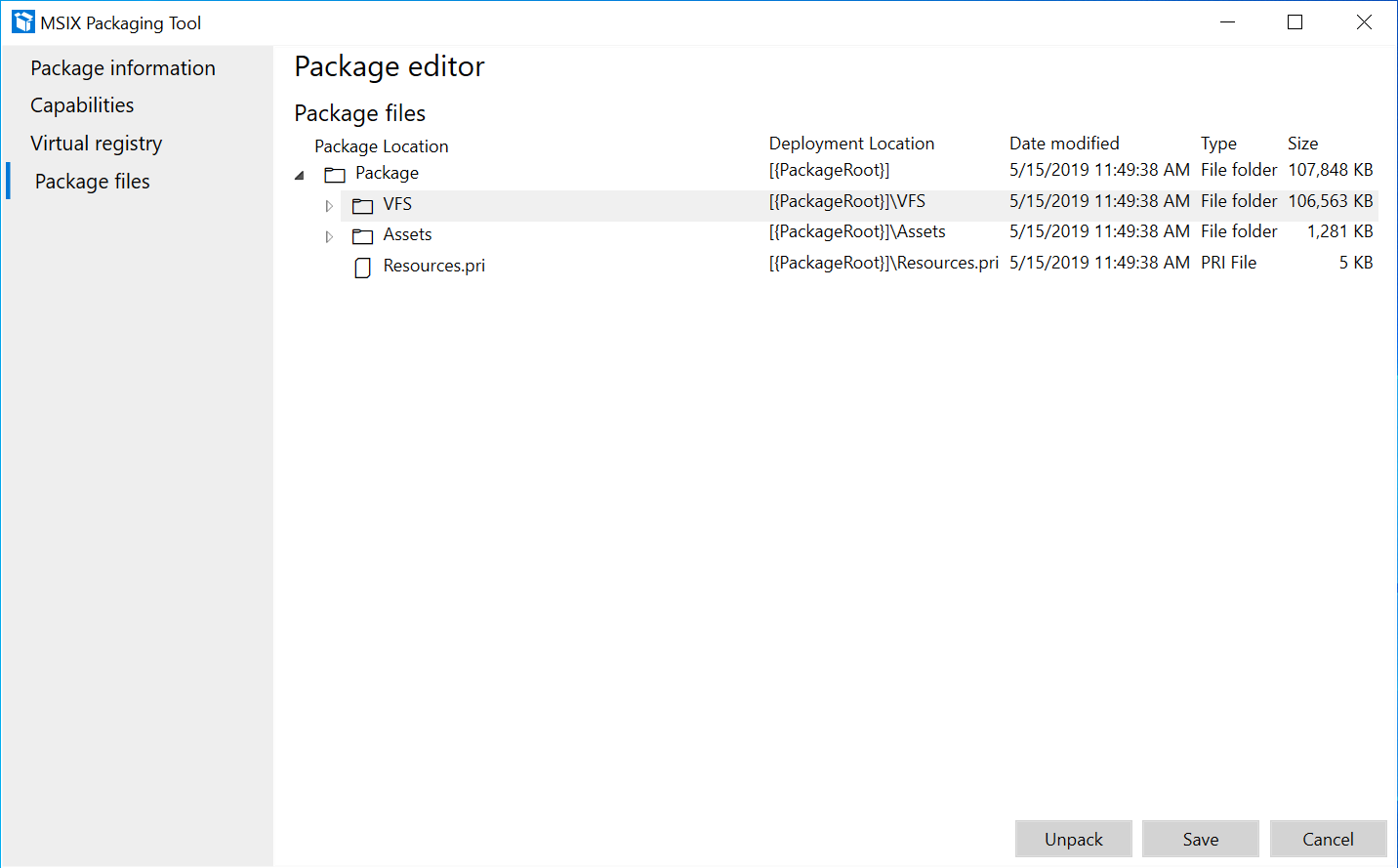Click the Package Location column header

click(382, 146)
